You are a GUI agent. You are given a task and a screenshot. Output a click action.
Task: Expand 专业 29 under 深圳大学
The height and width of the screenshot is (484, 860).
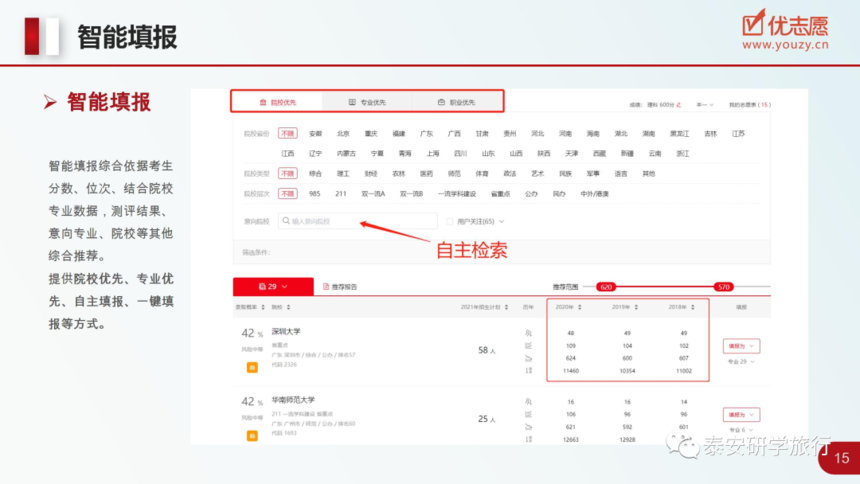740,362
